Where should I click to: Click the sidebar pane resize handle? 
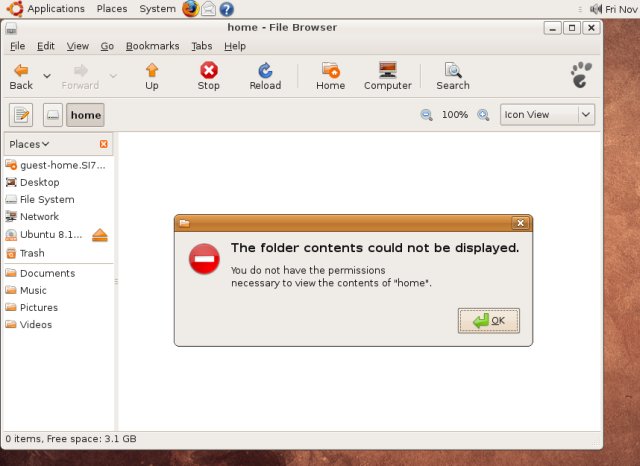coord(116,282)
